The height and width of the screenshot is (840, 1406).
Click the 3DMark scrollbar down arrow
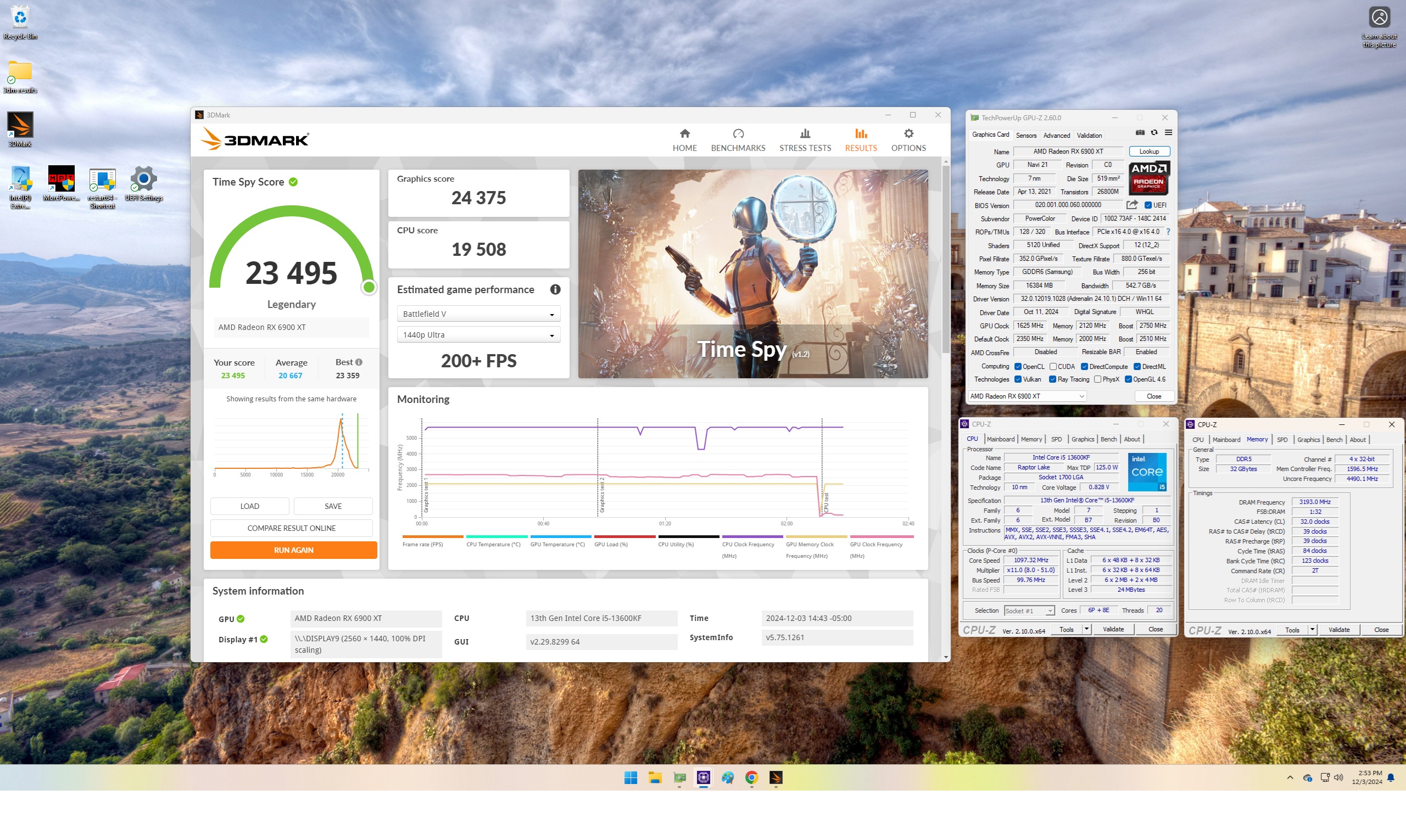click(946, 657)
